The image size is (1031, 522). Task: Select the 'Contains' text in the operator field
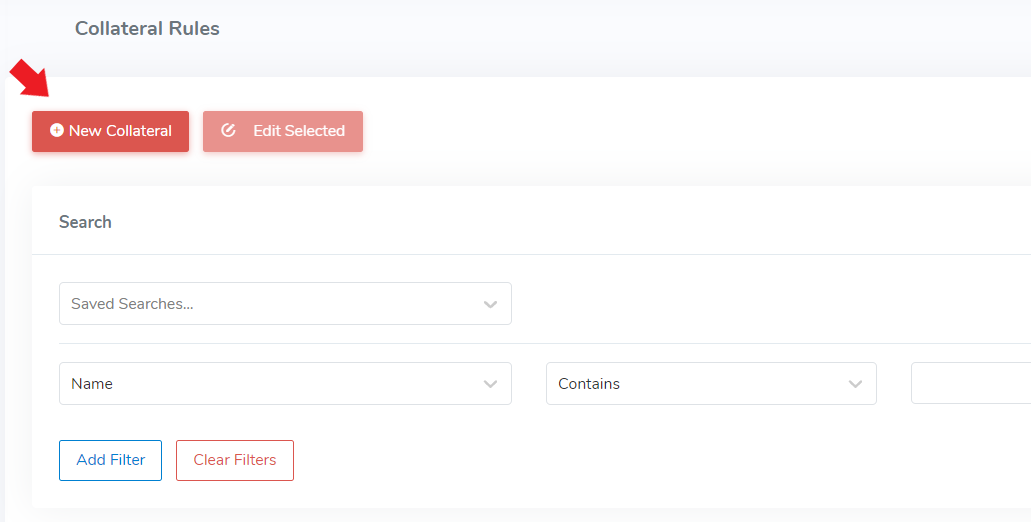point(589,384)
